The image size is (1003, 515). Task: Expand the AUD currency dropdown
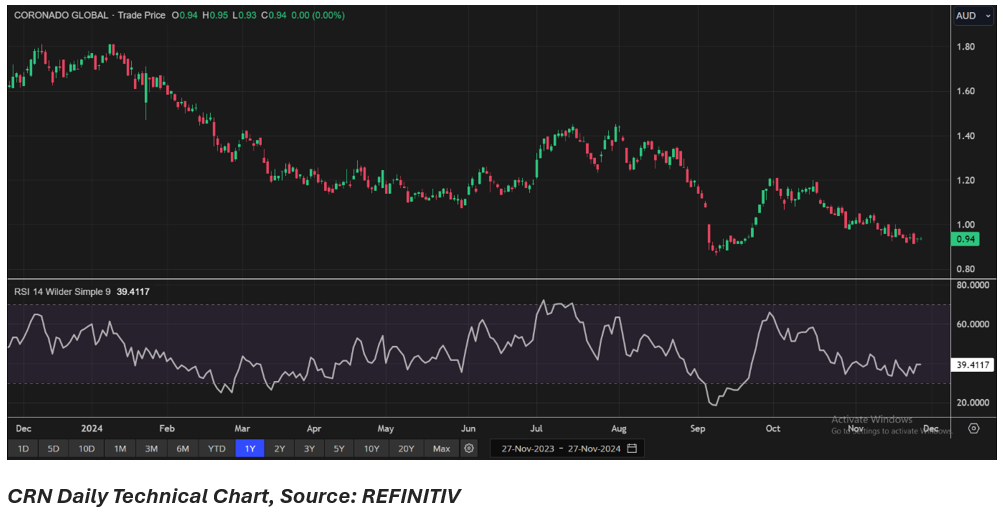[x=970, y=16]
